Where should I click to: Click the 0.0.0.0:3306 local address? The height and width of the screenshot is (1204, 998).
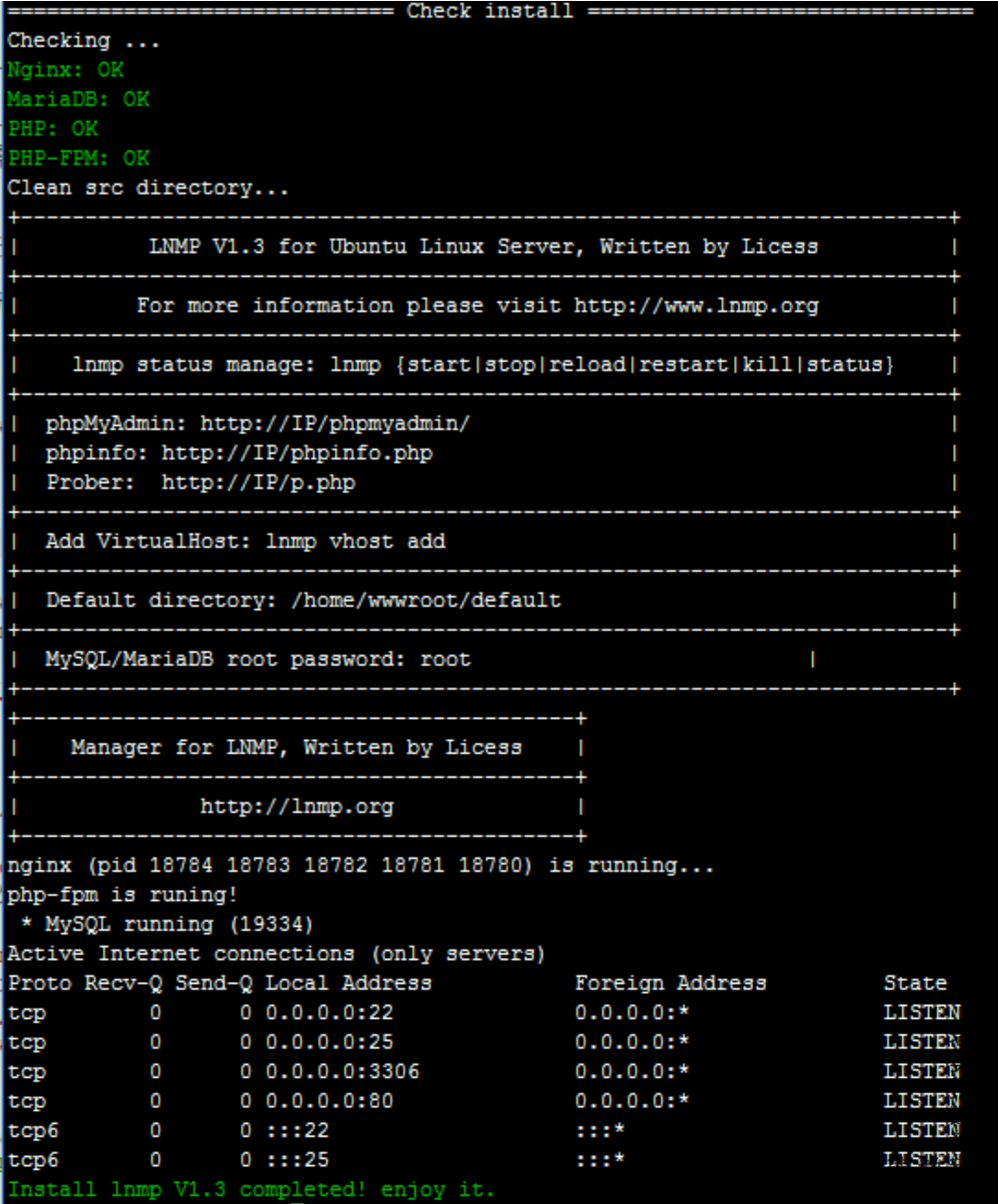pyautogui.click(x=342, y=1071)
